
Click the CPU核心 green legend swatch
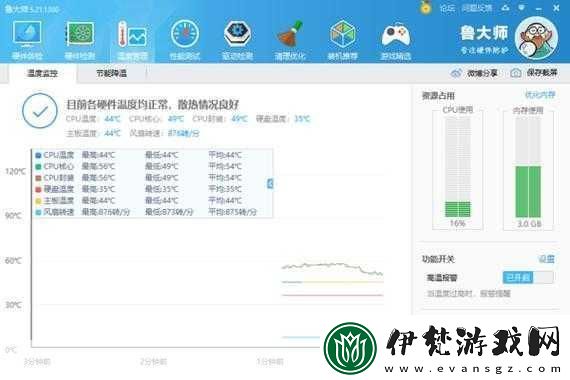click(x=38, y=167)
